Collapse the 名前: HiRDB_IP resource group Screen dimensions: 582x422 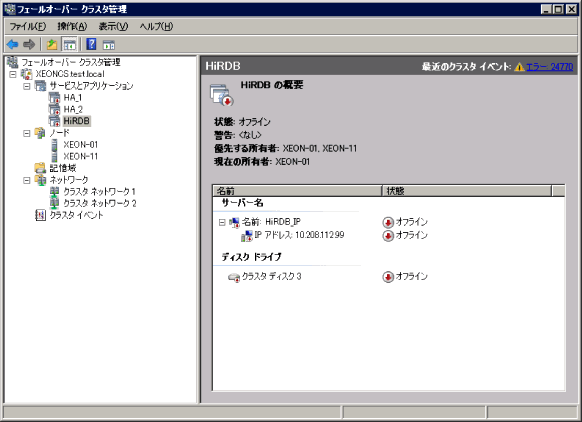(222, 222)
